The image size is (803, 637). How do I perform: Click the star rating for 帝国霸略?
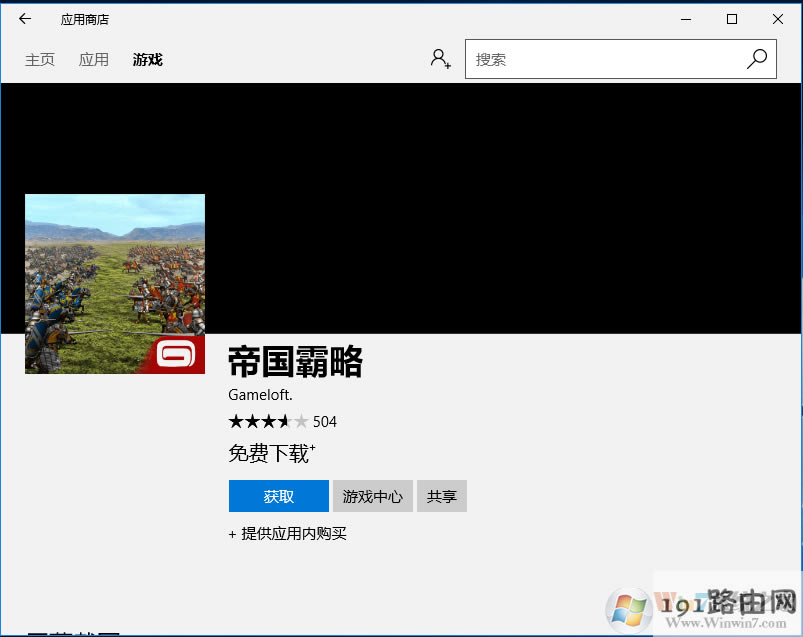click(268, 421)
